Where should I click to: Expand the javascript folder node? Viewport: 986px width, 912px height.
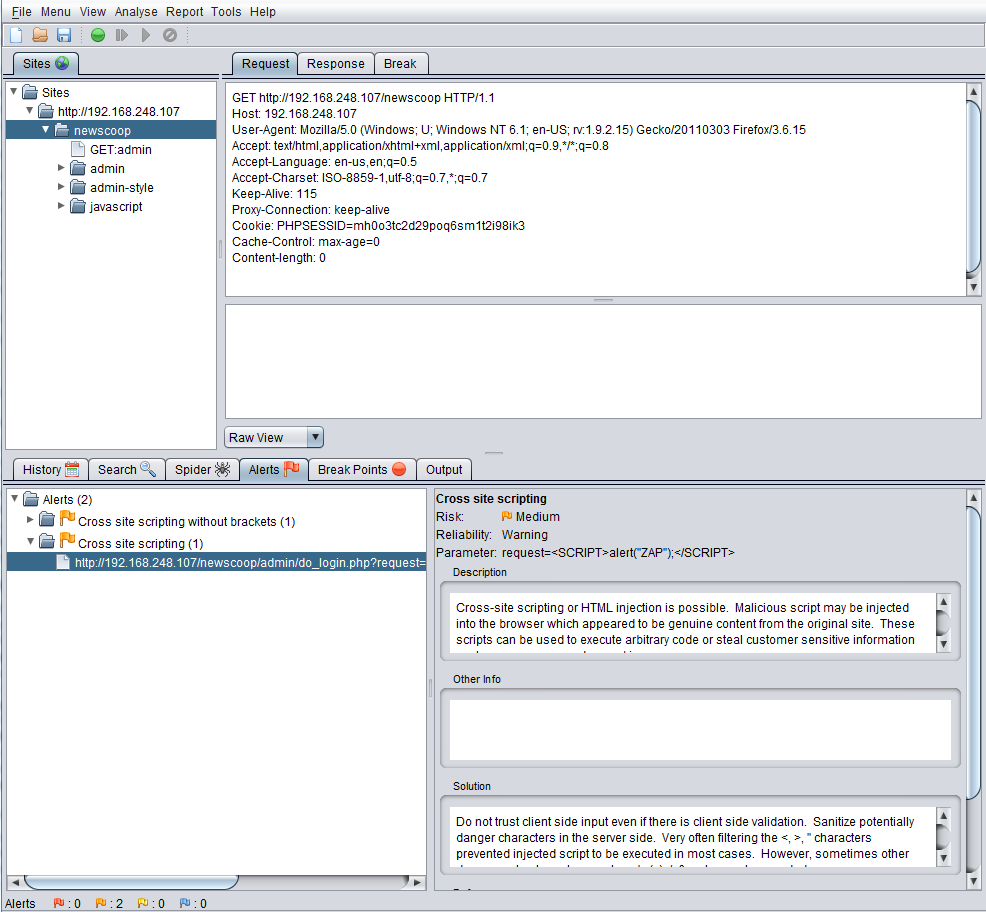pyautogui.click(x=62, y=206)
